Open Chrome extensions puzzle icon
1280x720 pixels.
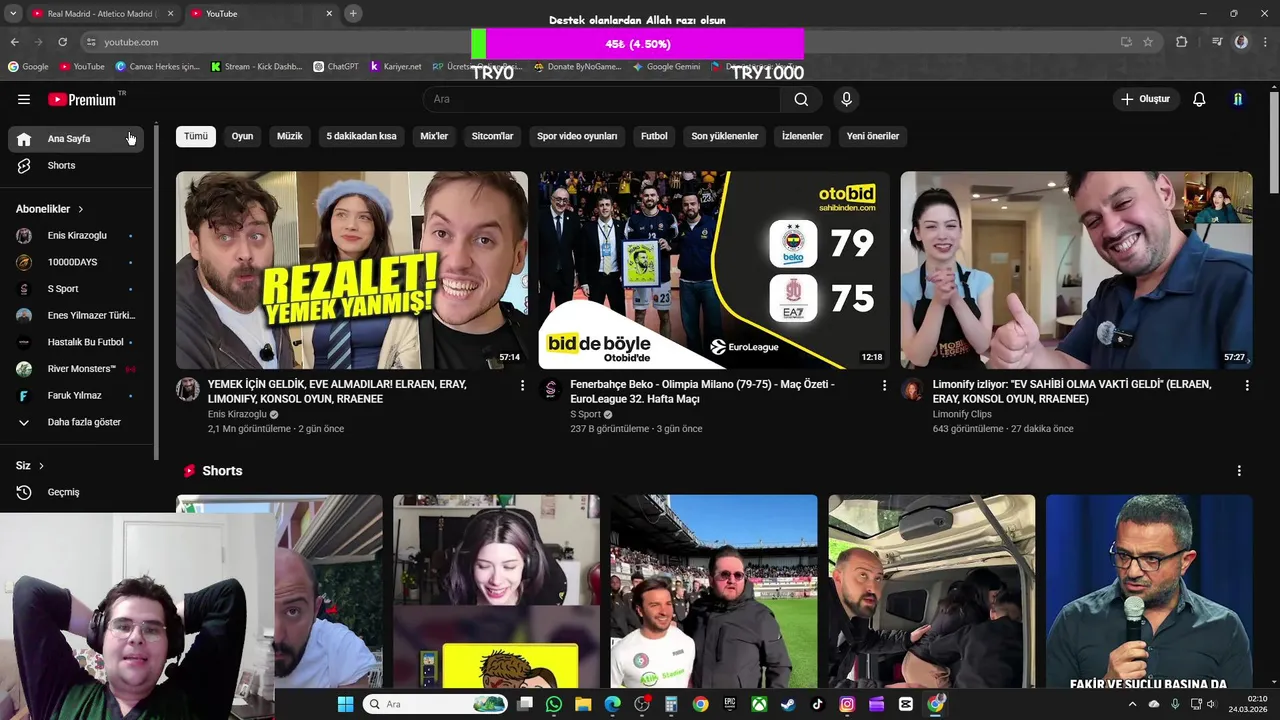click(1181, 42)
